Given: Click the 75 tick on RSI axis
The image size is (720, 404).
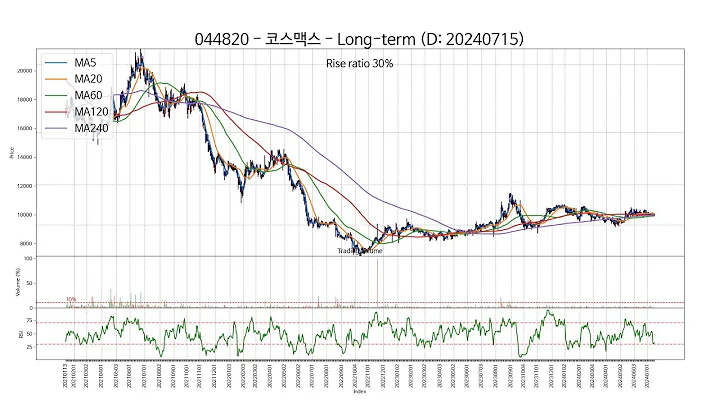Looking at the screenshot, I should [x=30, y=321].
